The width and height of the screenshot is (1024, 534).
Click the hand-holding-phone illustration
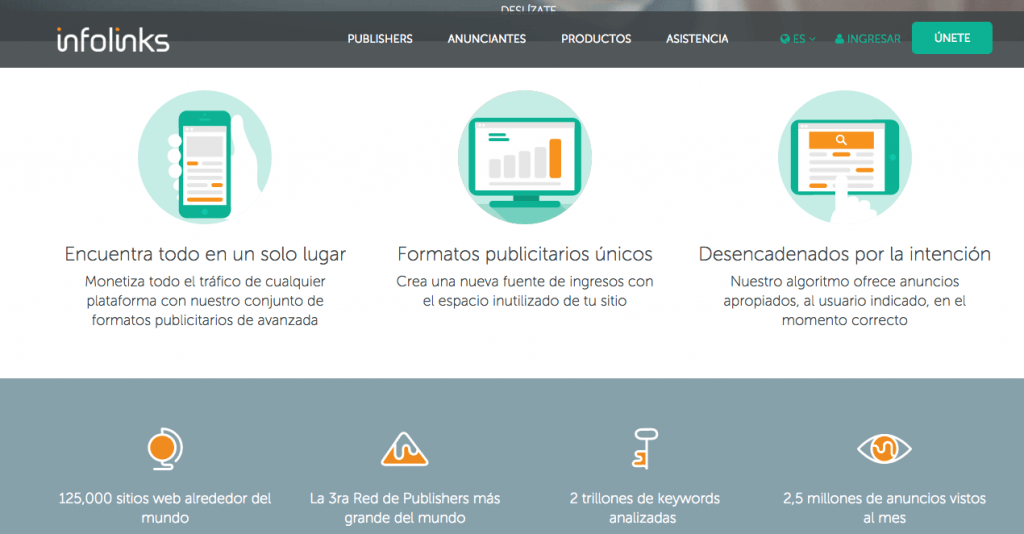[205, 157]
